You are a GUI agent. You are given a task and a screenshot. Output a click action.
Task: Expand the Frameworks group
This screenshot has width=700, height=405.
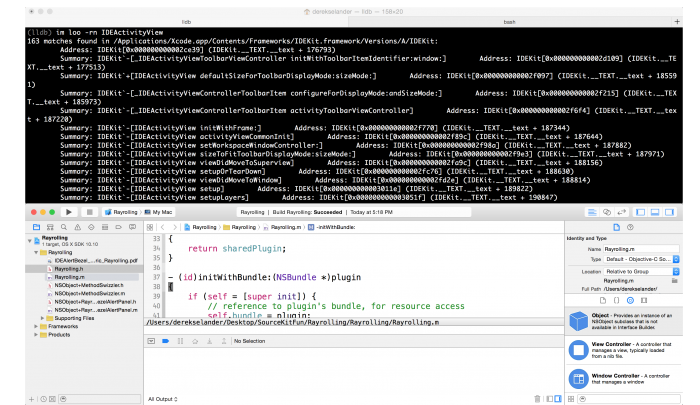click(x=36, y=326)
